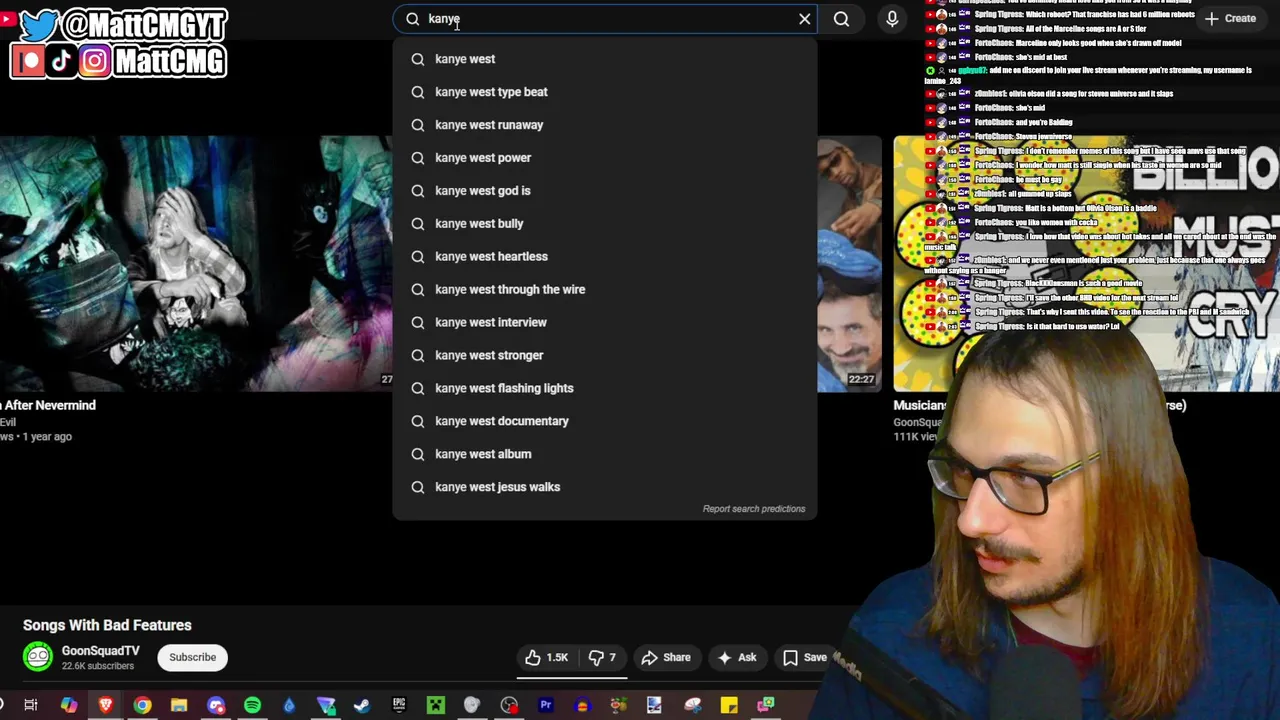The image size is (1280, 720).
Task: Open Copilot from the taskbar
Action: 68,705
